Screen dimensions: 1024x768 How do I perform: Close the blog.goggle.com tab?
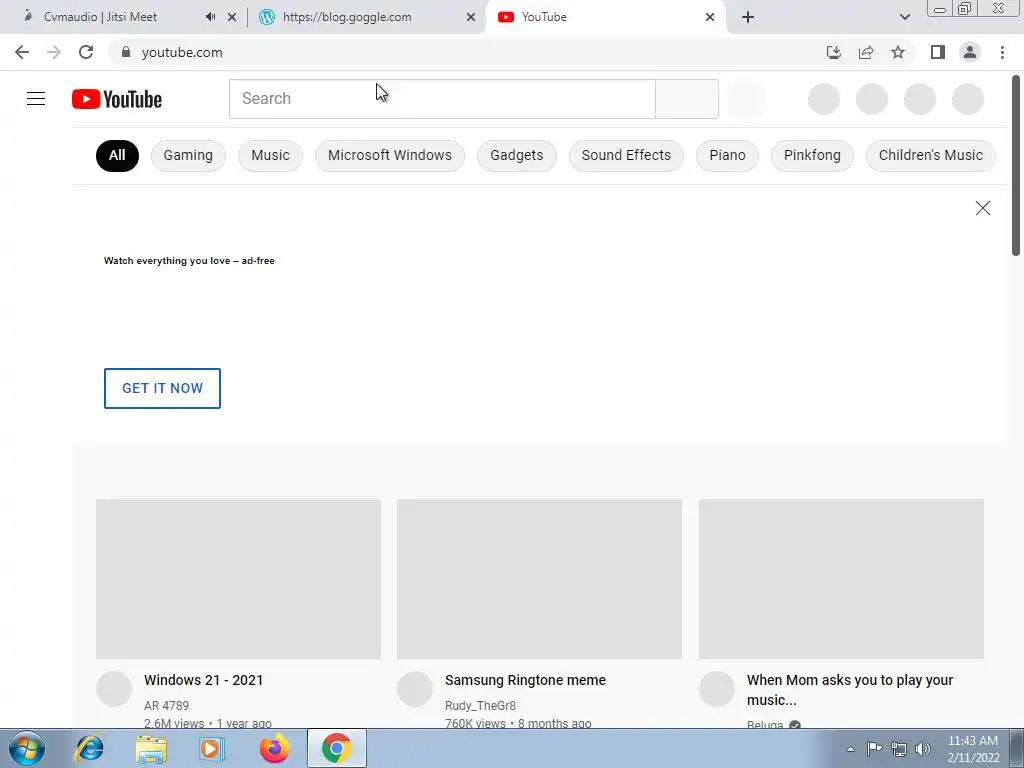471,17
